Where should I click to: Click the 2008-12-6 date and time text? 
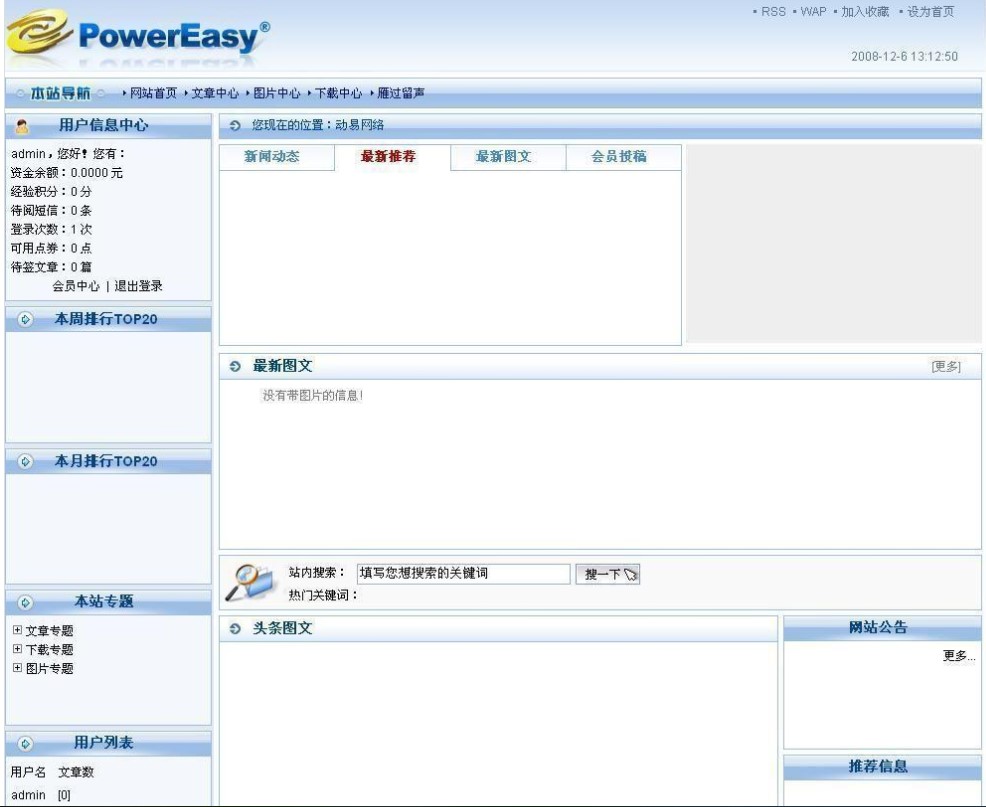[x=904, y=57]
